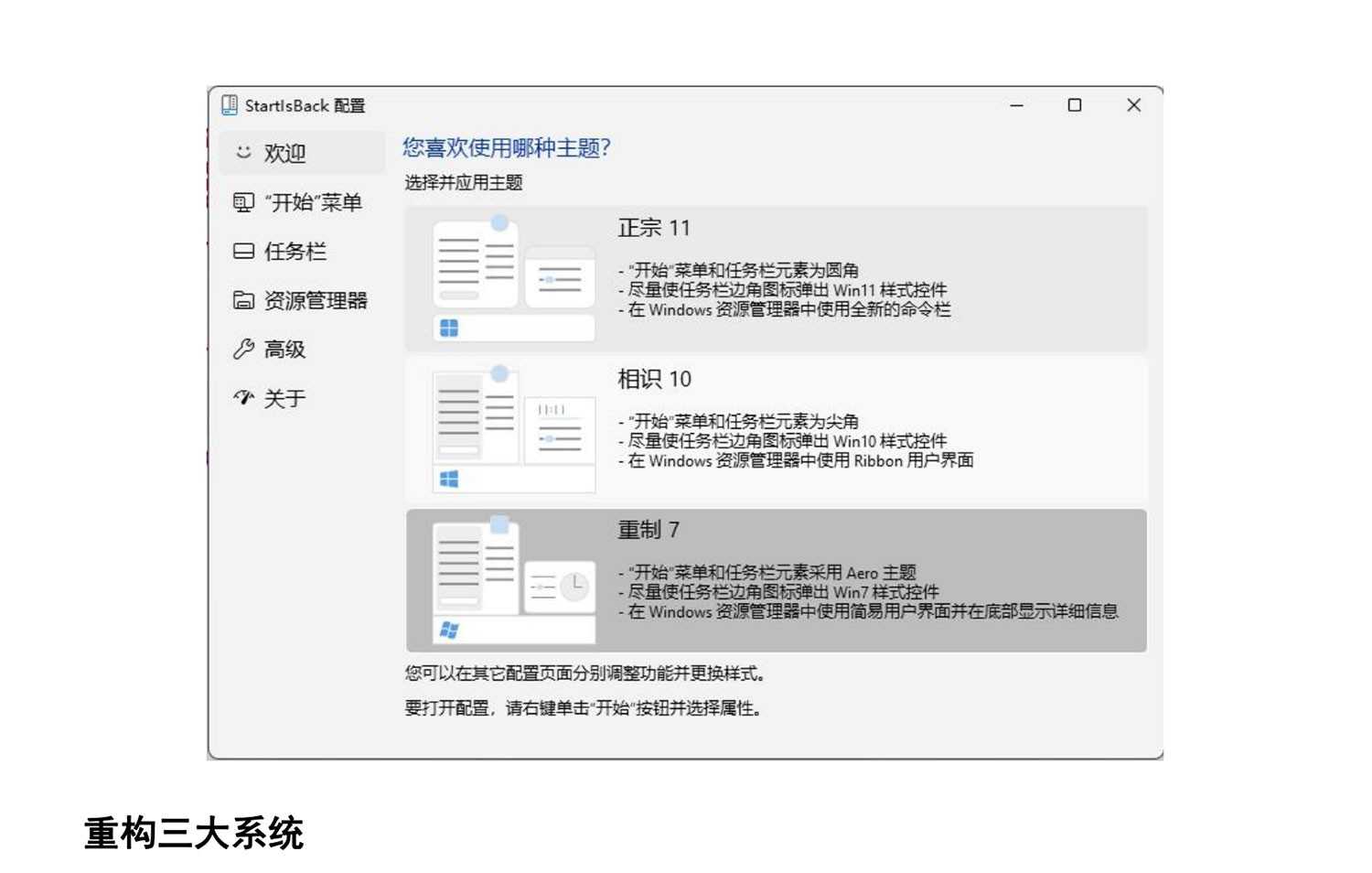Click the line mentioning Aero 主题
The image size is (1372, 873).
(x=767, y=573)
